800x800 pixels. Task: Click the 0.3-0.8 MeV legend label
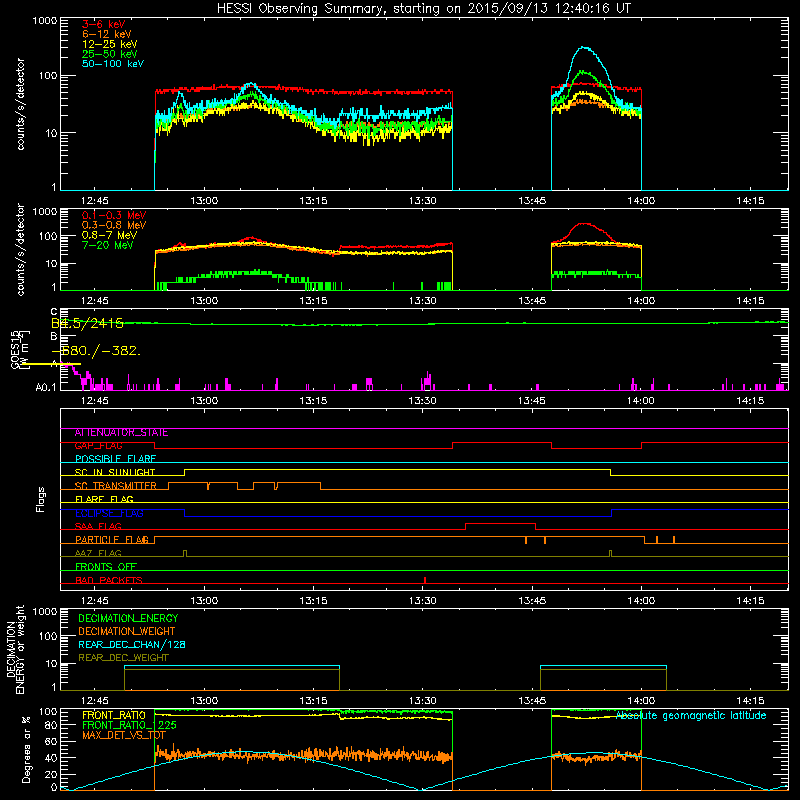click(114, 225)
